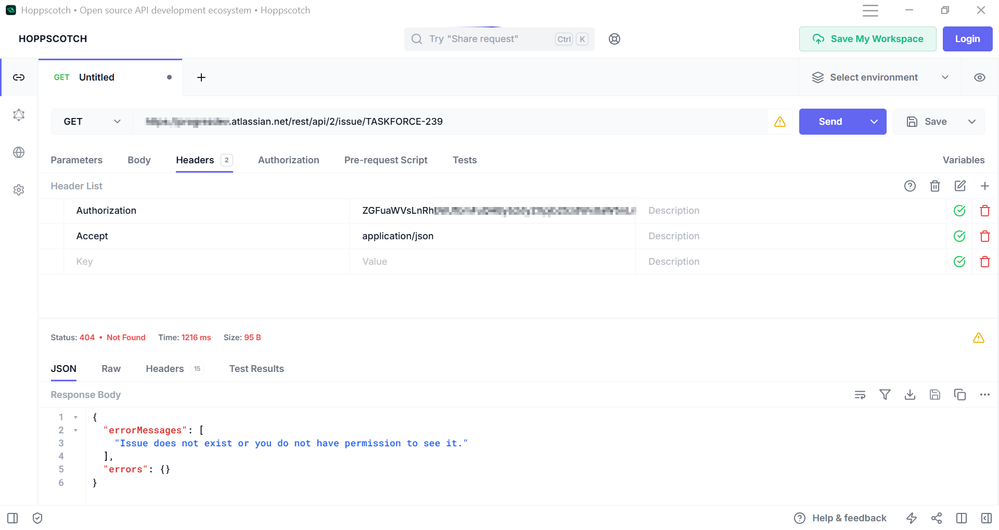
Task: Click Save My Workspace button
Action: click(x=868, y=39)
